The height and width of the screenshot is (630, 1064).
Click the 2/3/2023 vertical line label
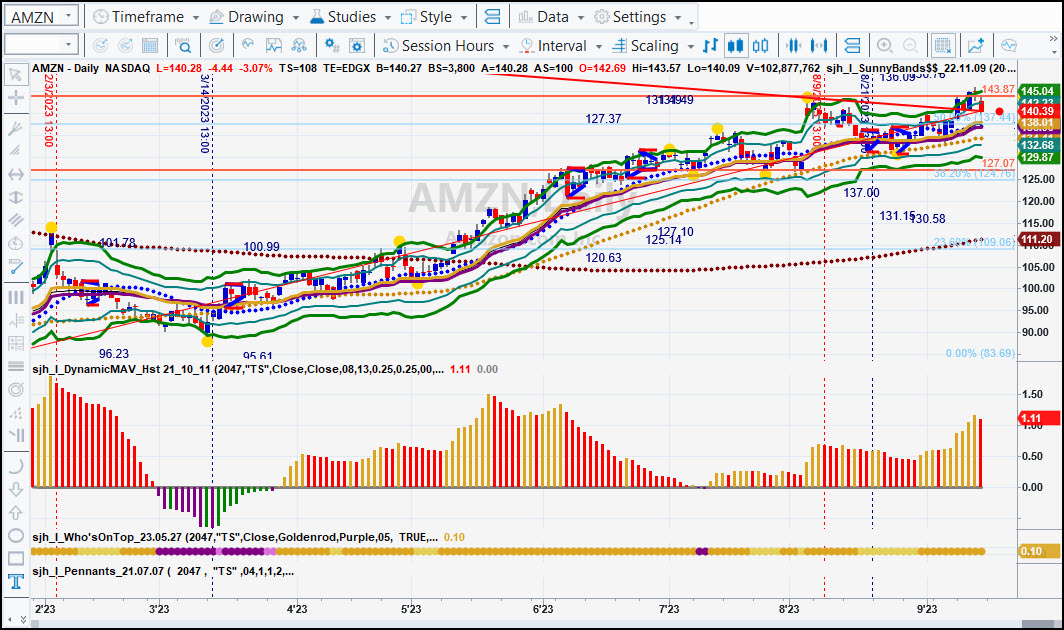(x=48, y=110)
